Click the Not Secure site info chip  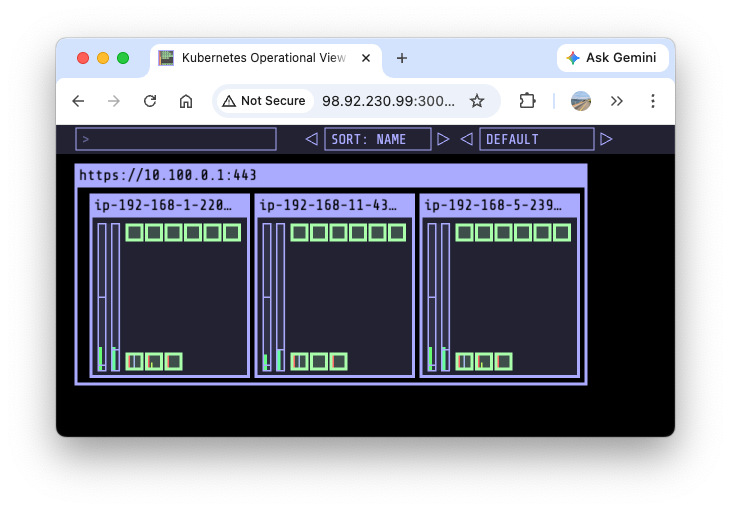tap(263, 101)
